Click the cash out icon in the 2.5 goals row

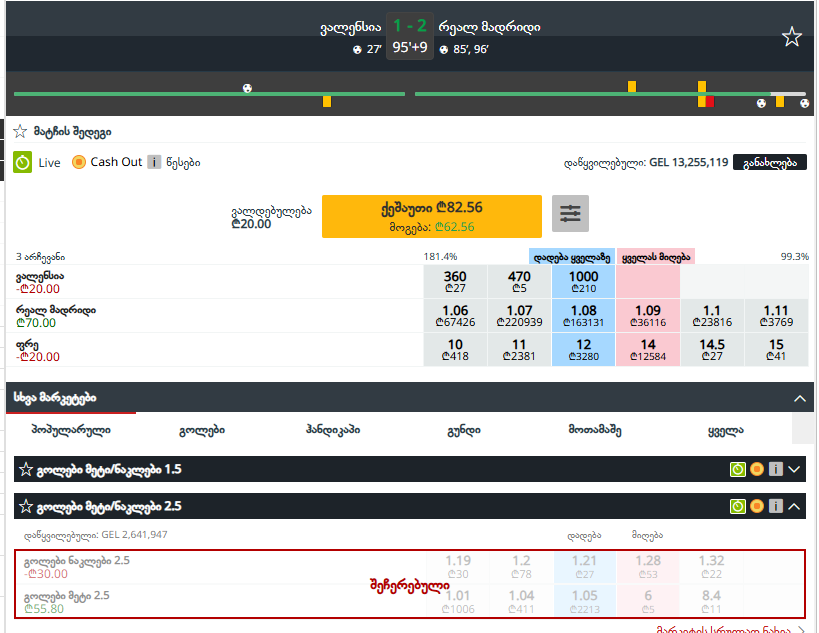756,506
